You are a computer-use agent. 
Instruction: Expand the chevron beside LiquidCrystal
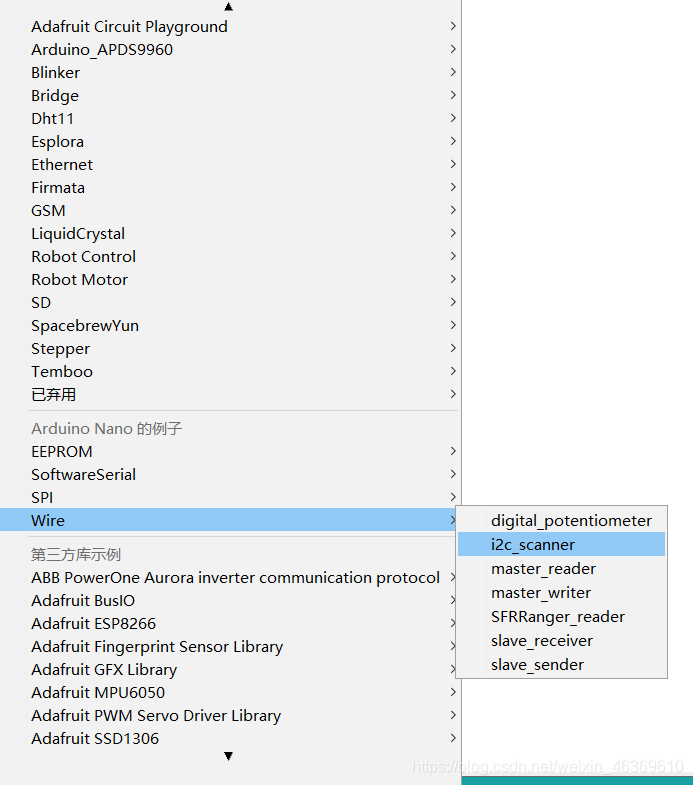coord(453,233)
